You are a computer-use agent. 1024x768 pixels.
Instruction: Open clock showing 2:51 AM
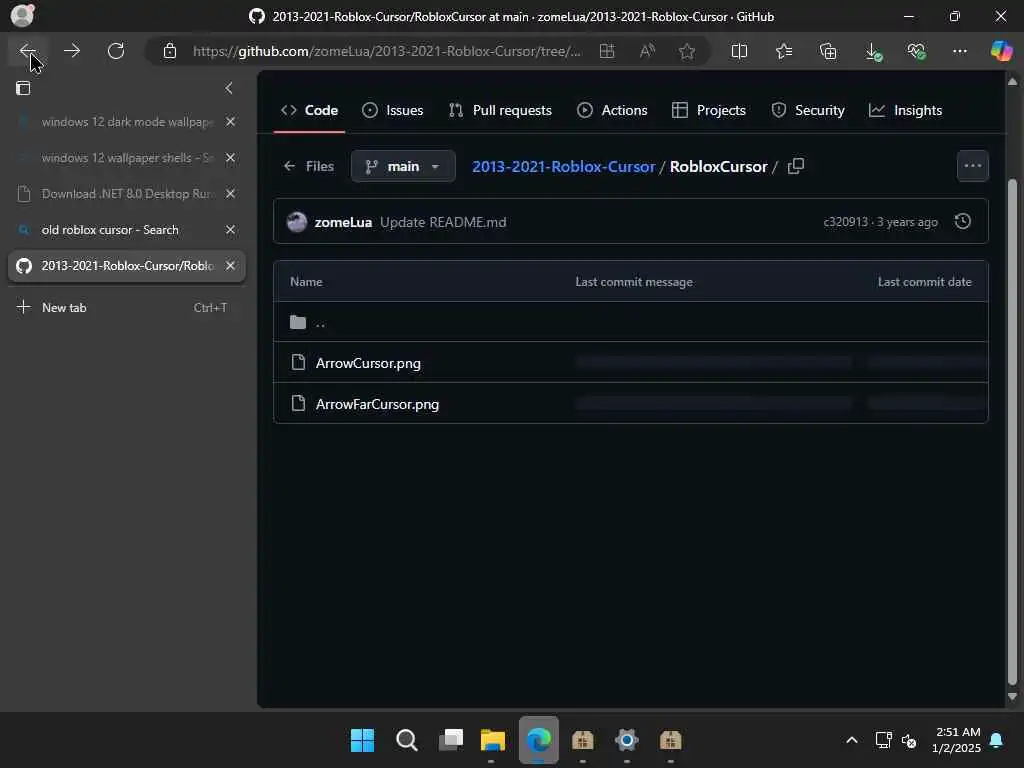957,740
